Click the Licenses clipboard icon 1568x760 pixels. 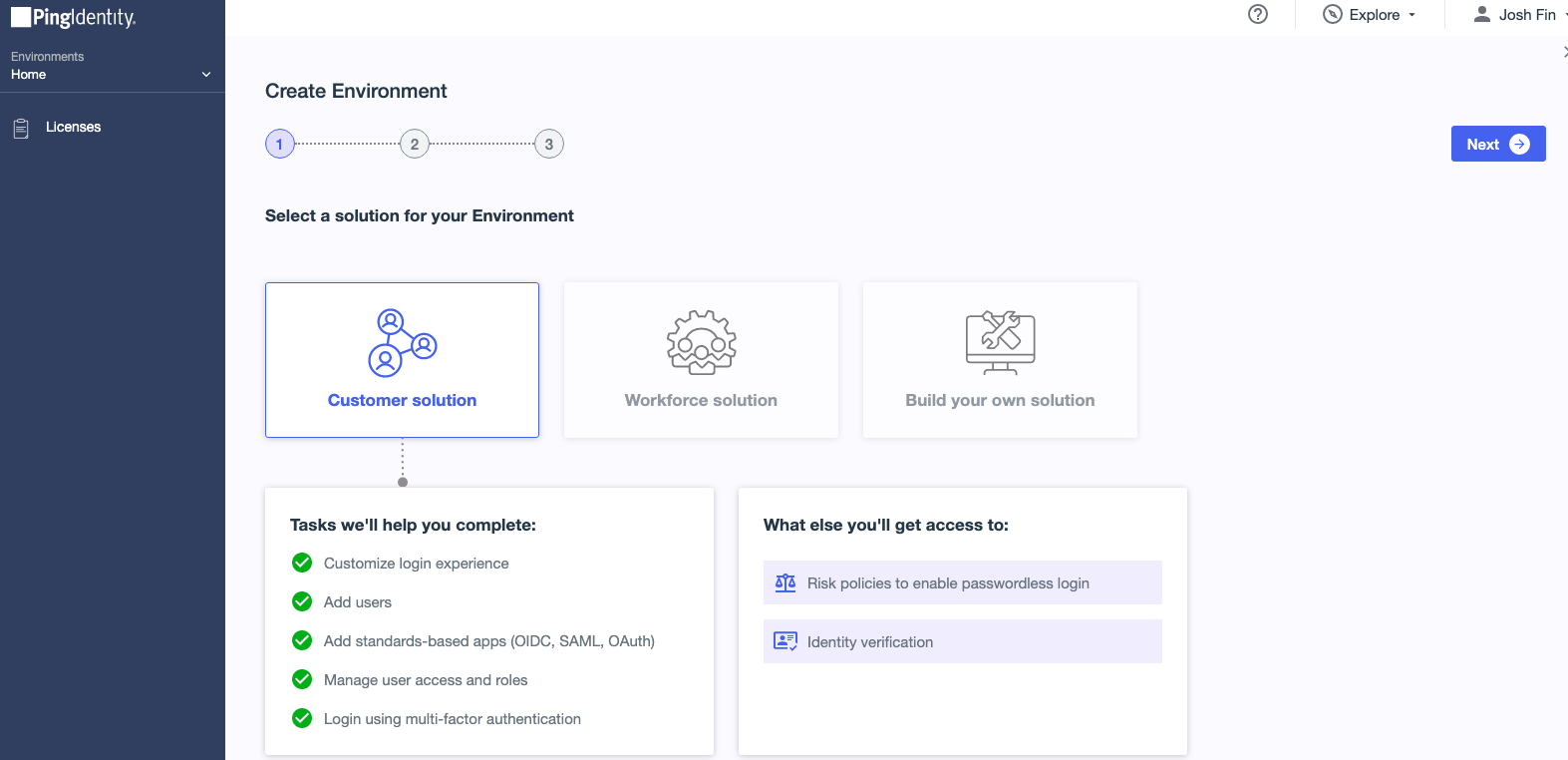[21, 128]
